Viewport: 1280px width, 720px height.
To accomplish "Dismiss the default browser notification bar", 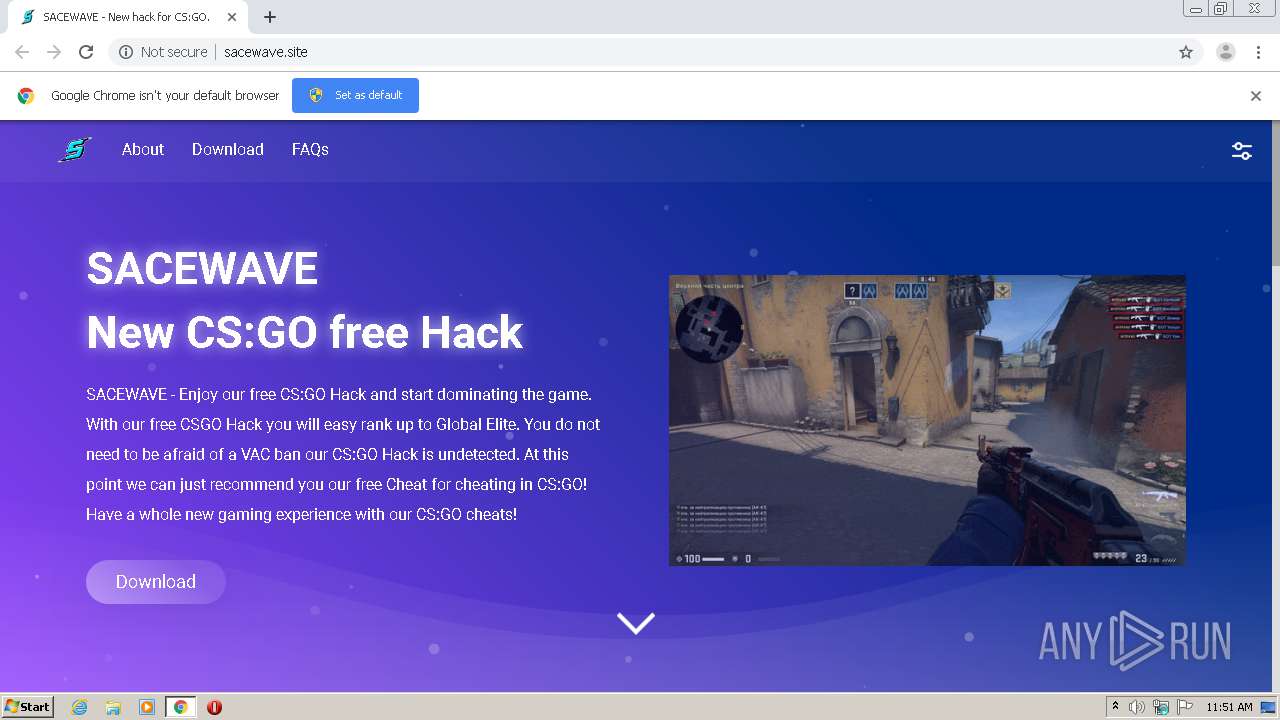I will tap(1256, 96).
